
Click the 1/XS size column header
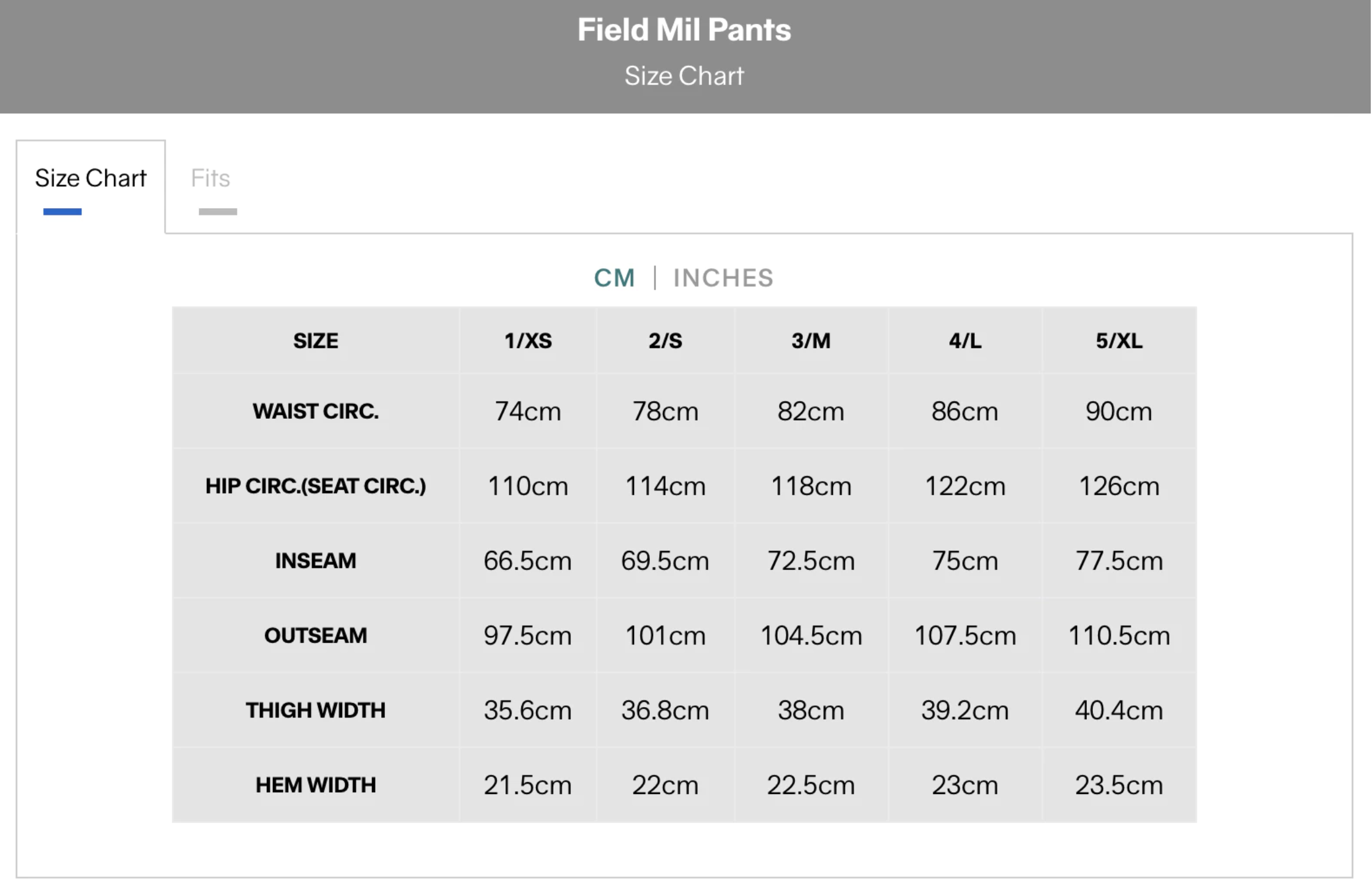528,341
